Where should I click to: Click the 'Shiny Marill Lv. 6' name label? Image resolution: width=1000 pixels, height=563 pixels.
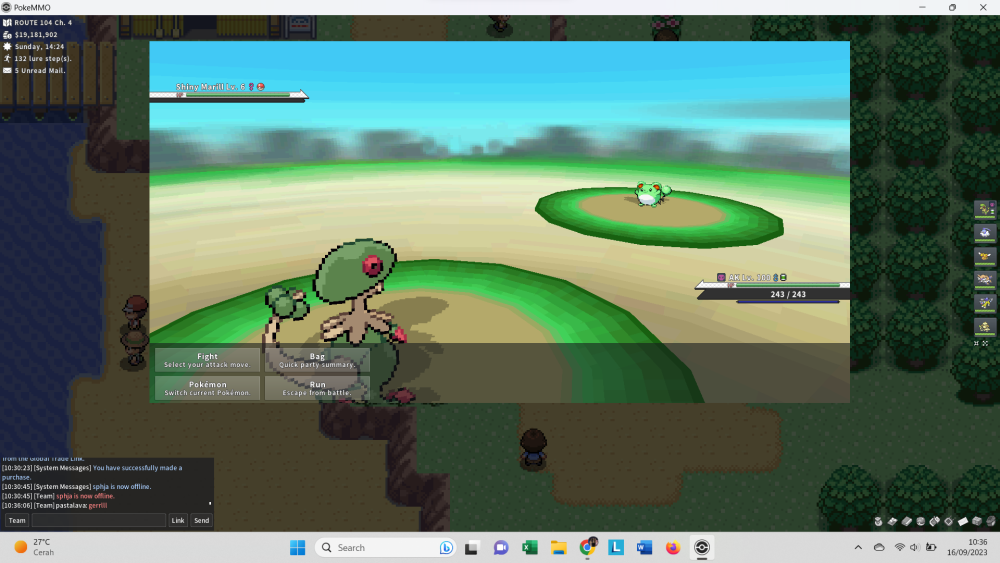click(x=210, y=87)
